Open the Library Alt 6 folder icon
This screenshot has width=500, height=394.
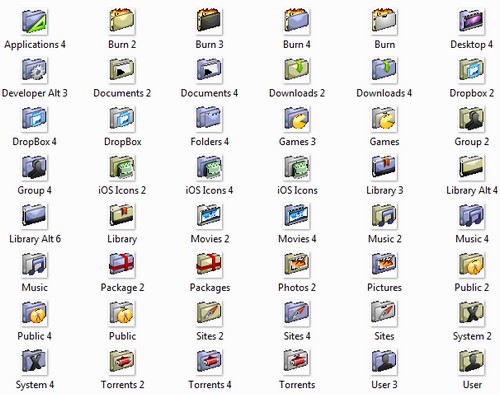tap(35, 216)
